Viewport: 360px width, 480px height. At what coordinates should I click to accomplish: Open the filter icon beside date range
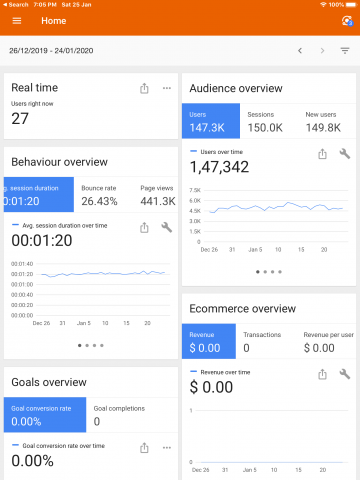pos(345,51)
